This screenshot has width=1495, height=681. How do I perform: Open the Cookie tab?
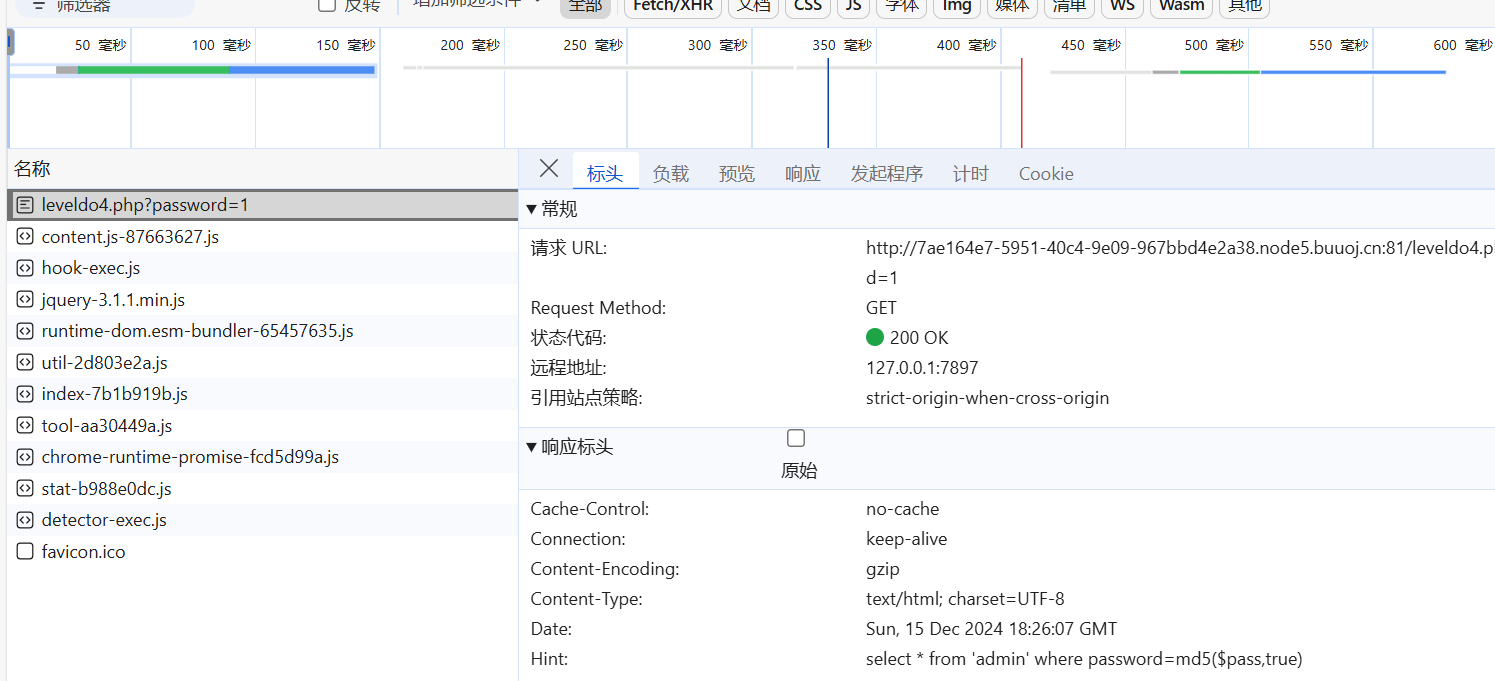pos(1045,172)
